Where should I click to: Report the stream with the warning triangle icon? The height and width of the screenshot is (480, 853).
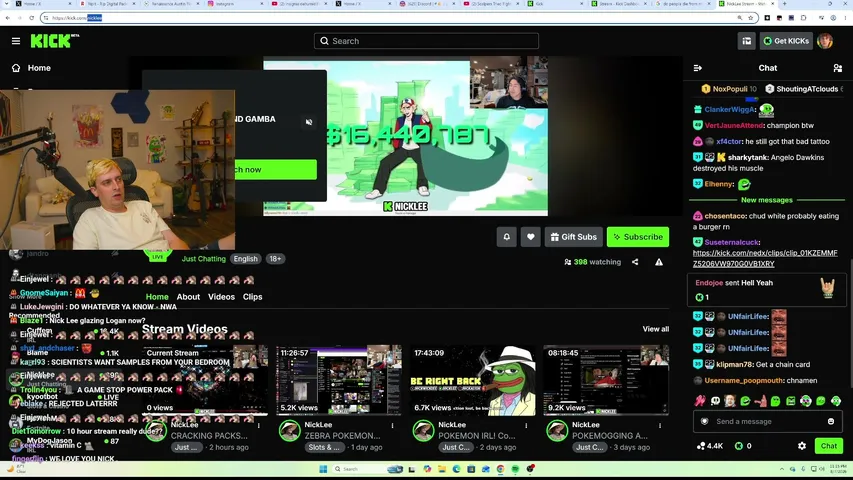(x=659, y=262)
